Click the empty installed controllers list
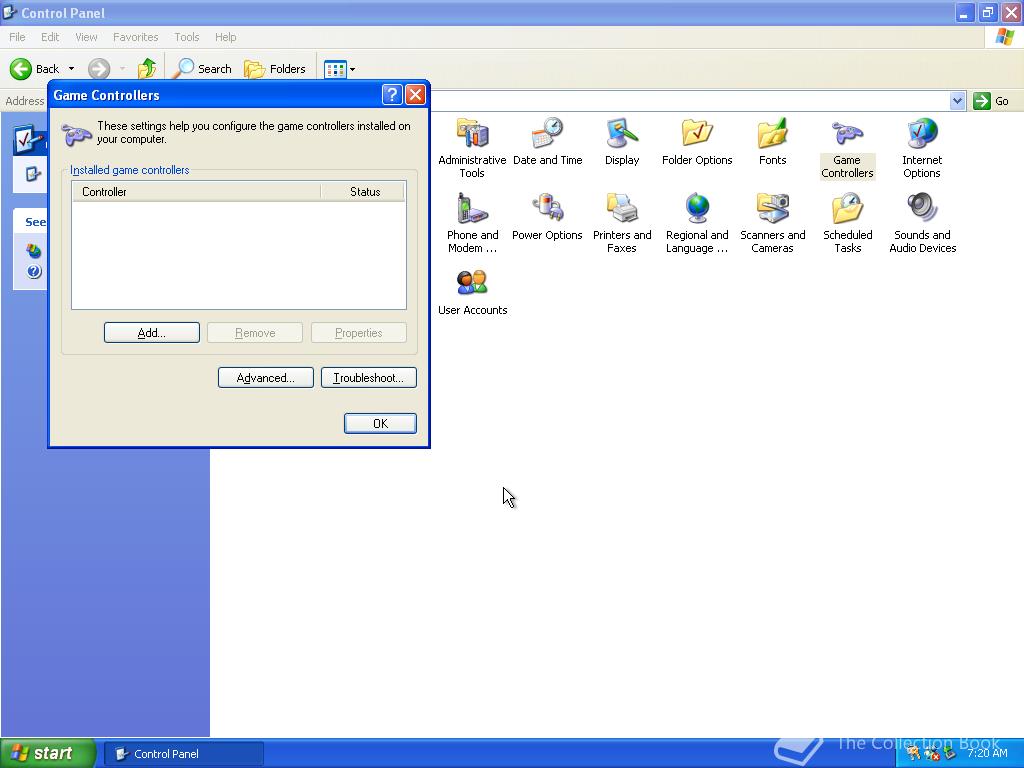Screen dimensions: 1024x768 [239, 255]
